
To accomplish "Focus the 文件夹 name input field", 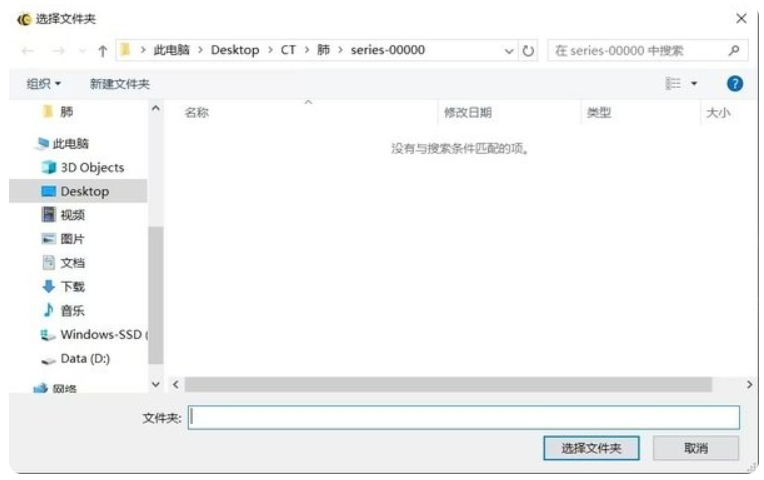I will coord(464,418).
